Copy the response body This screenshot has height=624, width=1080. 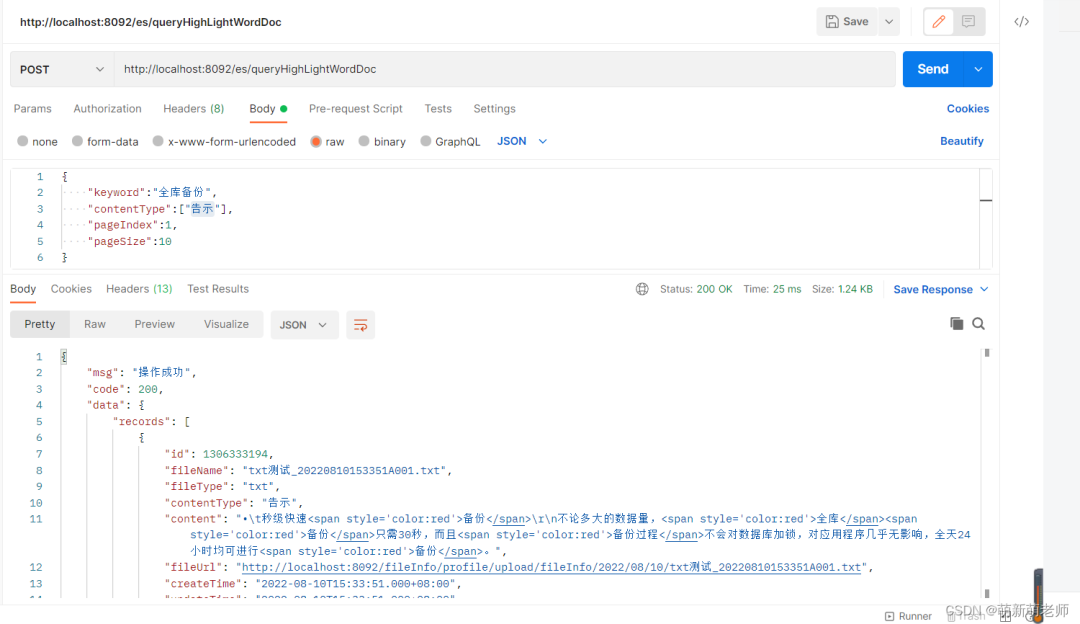[956, 323]
